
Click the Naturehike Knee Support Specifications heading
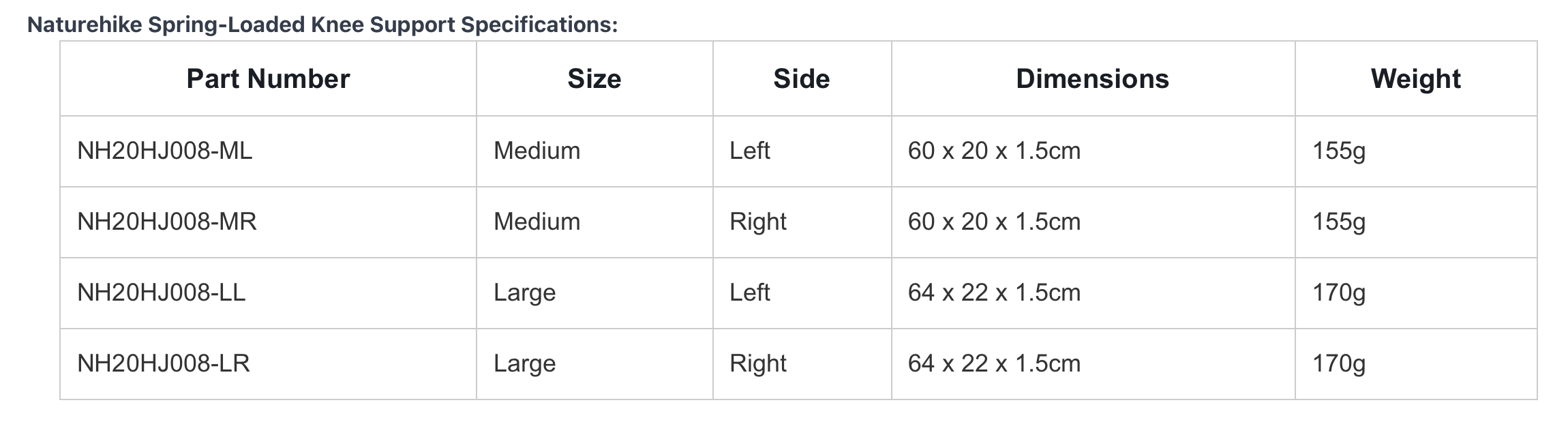[x=322, y=25]
